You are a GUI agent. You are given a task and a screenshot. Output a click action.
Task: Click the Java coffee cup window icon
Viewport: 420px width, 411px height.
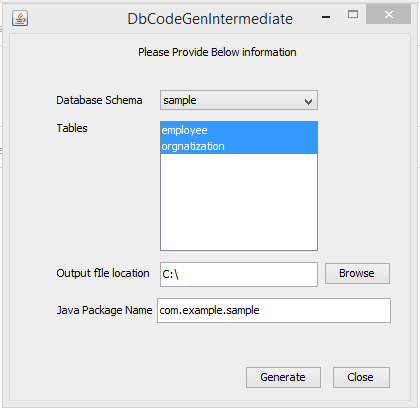pyautogui.click(x=20, y=18)
